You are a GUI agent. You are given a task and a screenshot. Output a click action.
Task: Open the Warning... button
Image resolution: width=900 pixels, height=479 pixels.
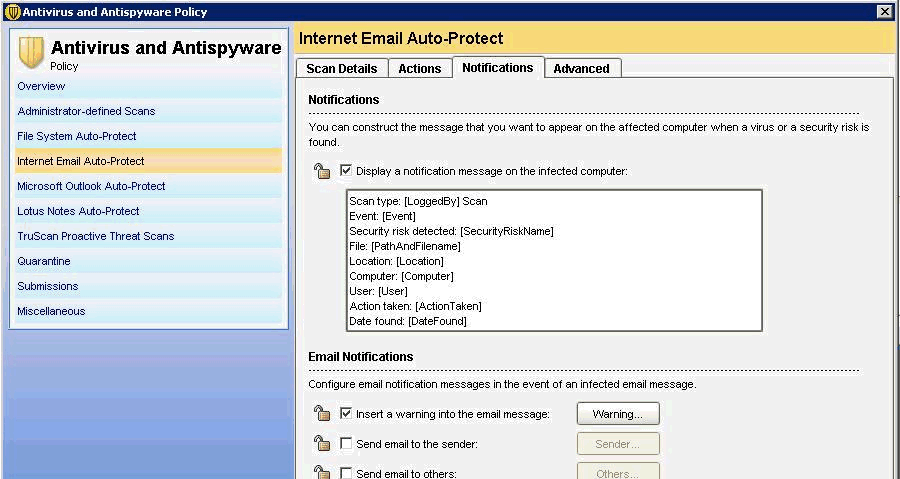pos(618,414)
